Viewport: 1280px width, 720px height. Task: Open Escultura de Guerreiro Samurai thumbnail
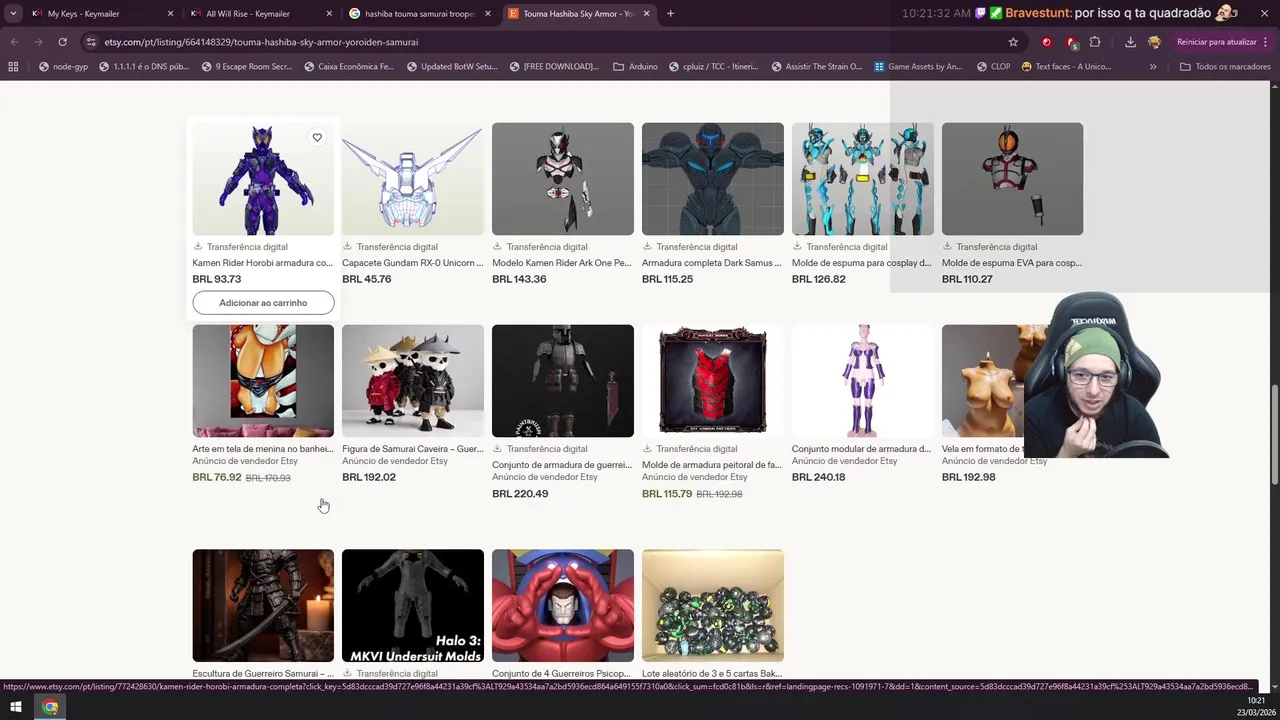tap(263, 606)
